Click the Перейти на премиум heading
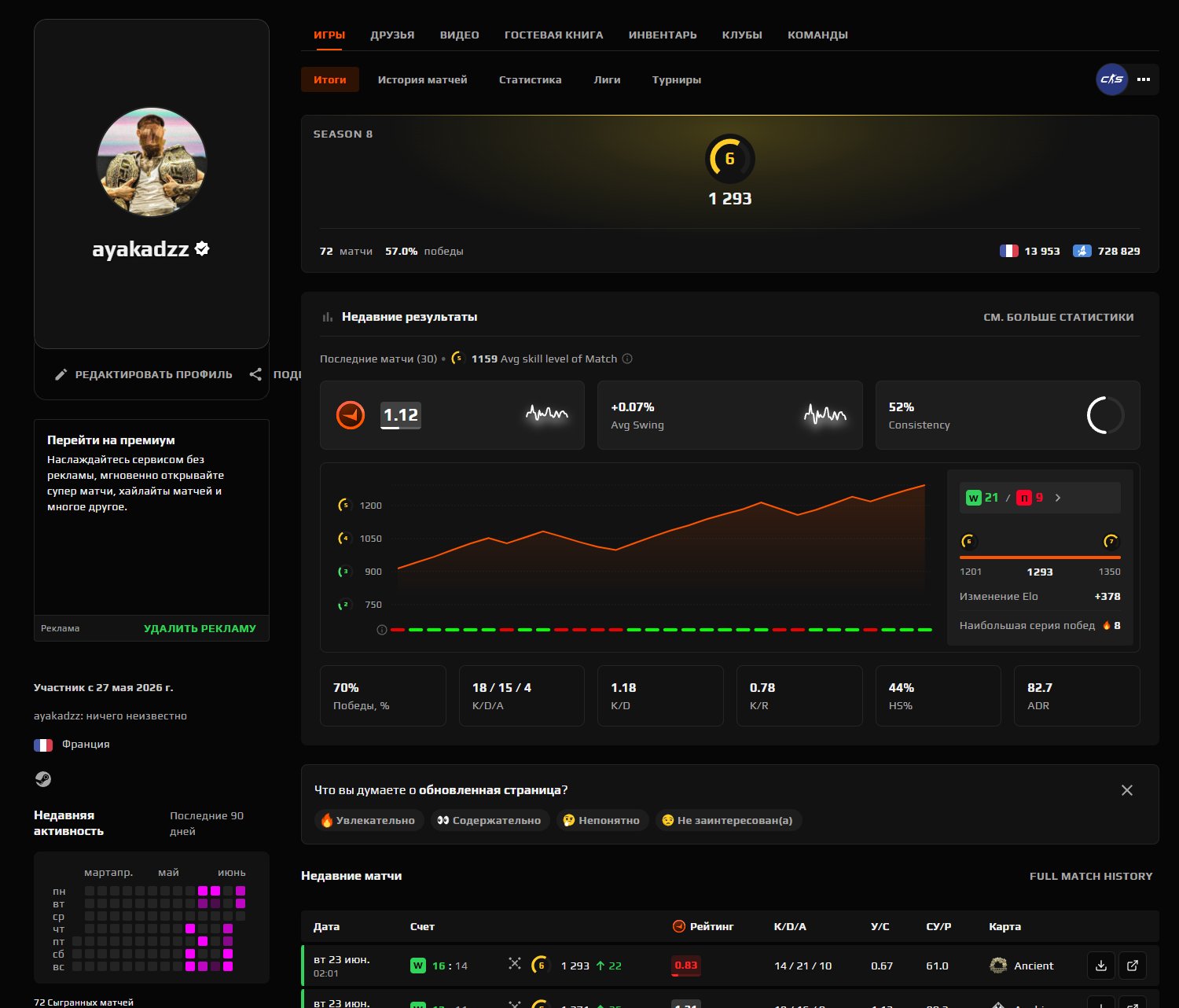 coord(111,440)
